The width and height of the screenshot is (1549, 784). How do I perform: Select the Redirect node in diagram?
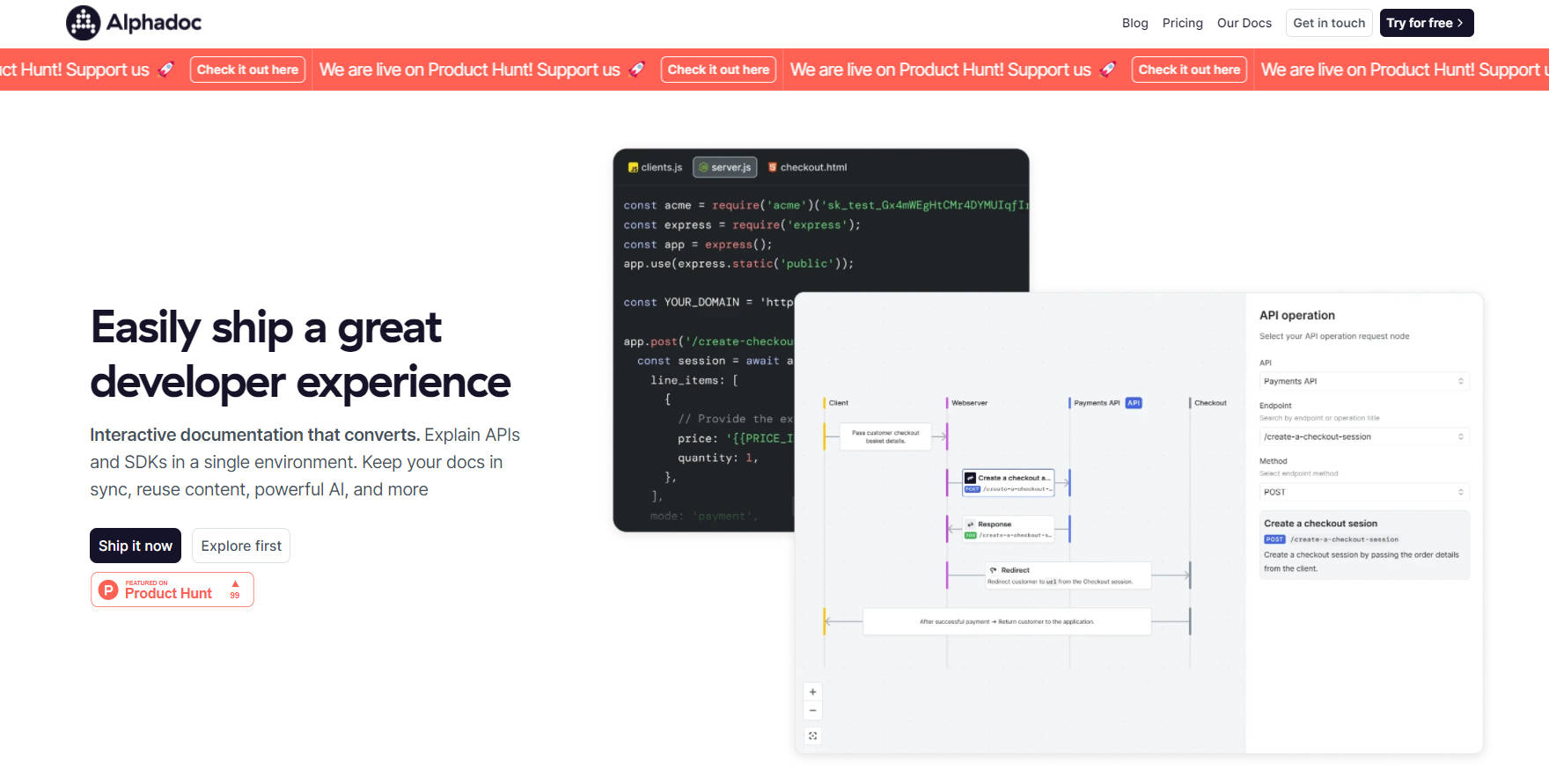[x=1068, y=575]
